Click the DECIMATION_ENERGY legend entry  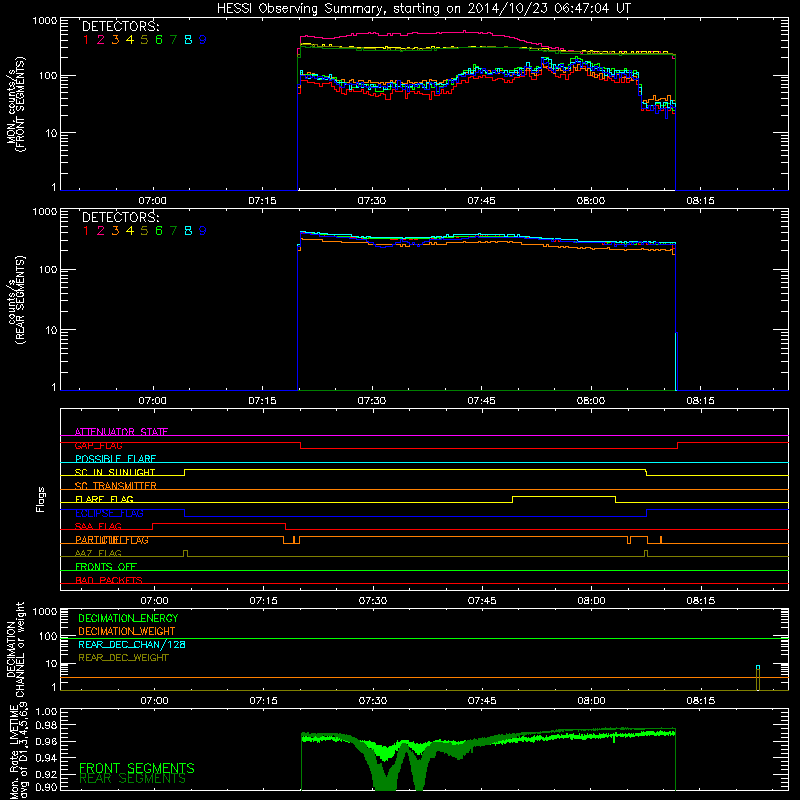[128, 618]
